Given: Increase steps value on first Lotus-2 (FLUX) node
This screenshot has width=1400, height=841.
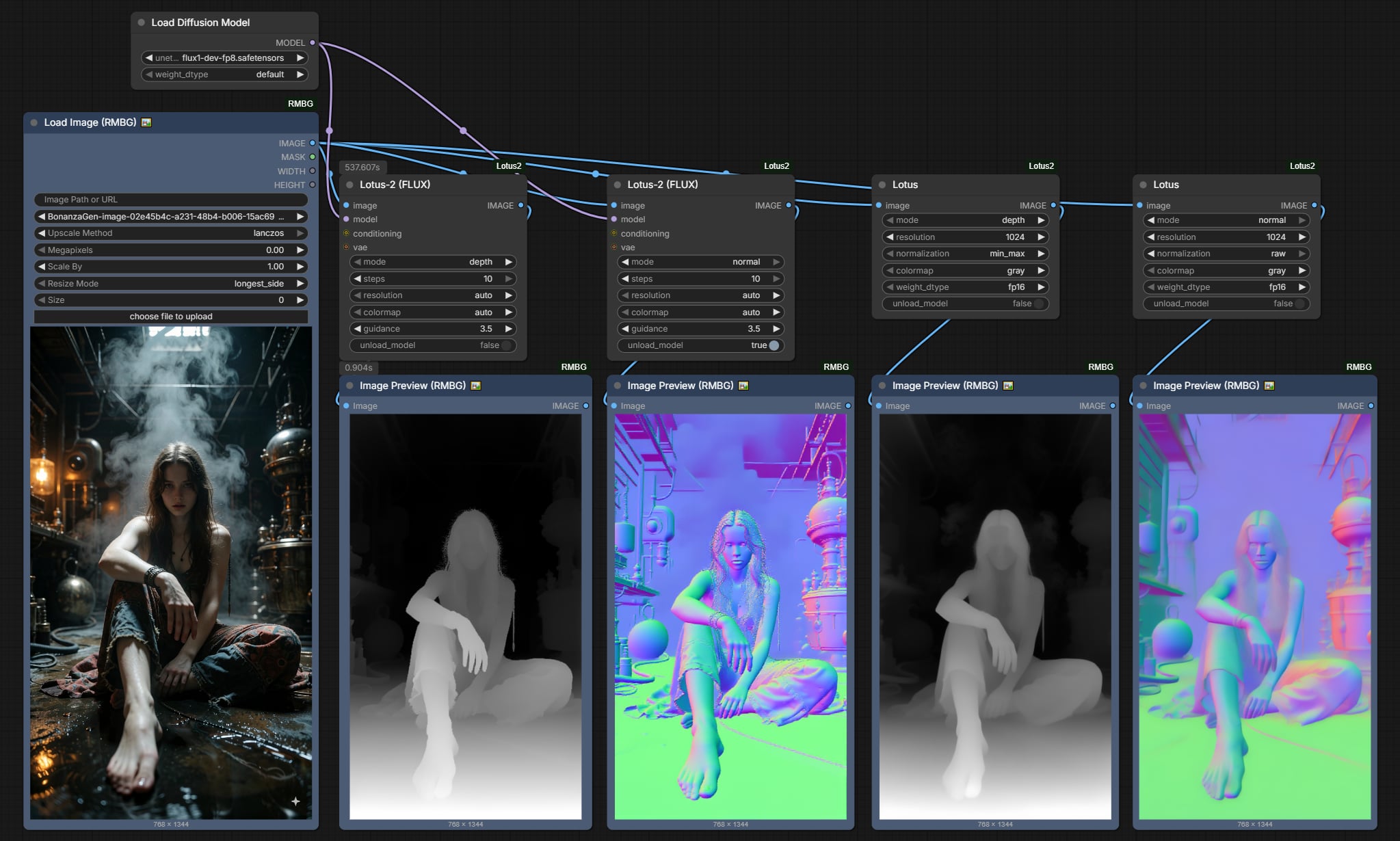Looking at the screenshot, I should [508, 279].
